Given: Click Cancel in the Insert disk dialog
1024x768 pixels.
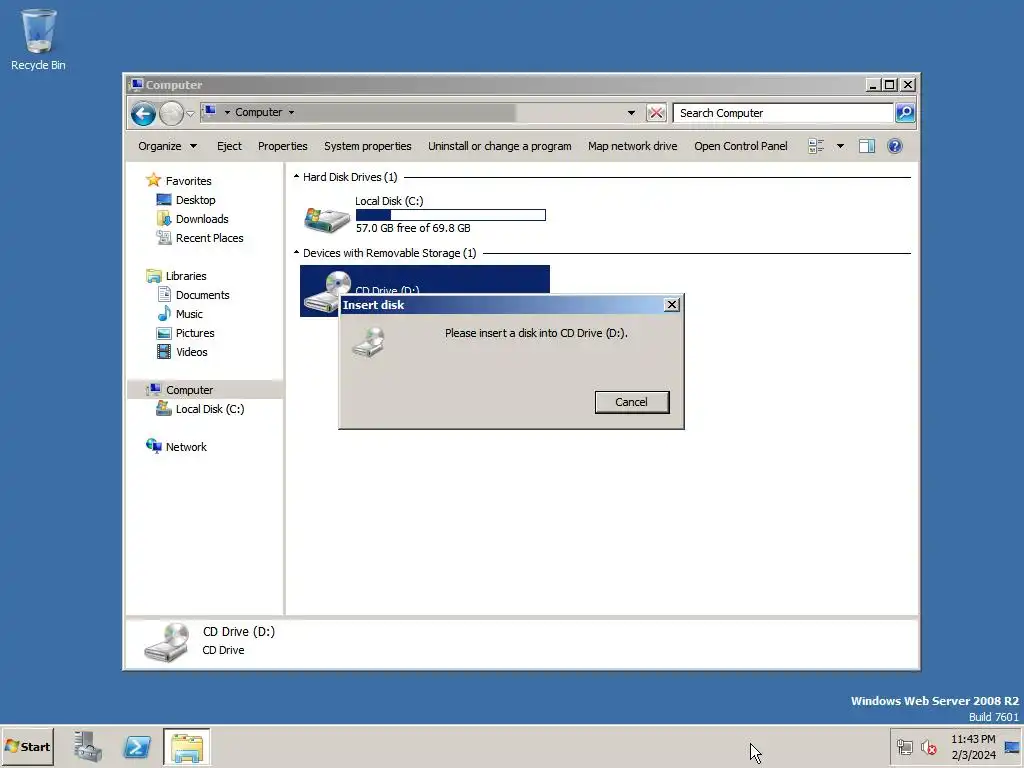Looking at the screenshot, I should point(632,402).
